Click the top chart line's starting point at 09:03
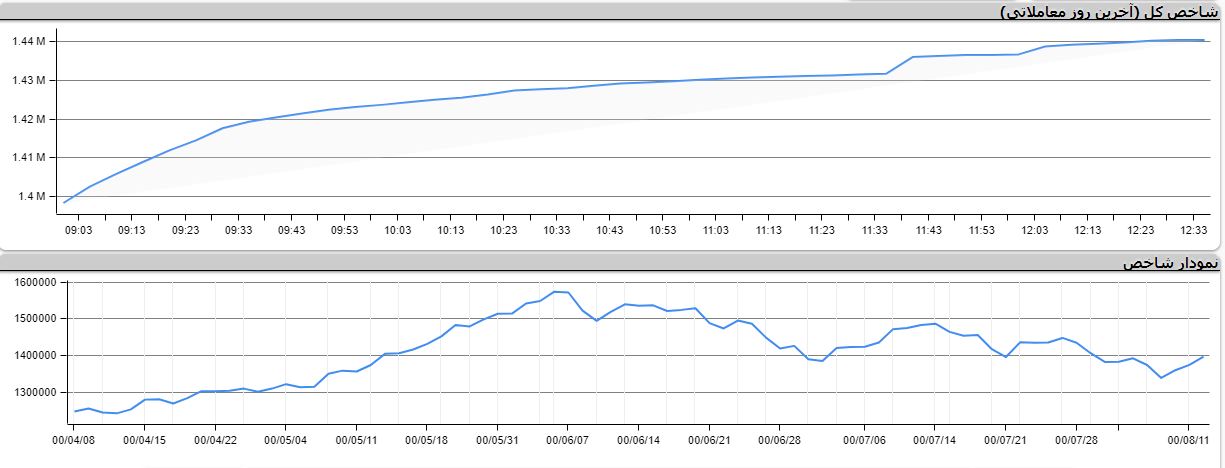Image resolution: width=1225 pixels, height=468 pixels. pyautogui.click(x=65, y=203)
